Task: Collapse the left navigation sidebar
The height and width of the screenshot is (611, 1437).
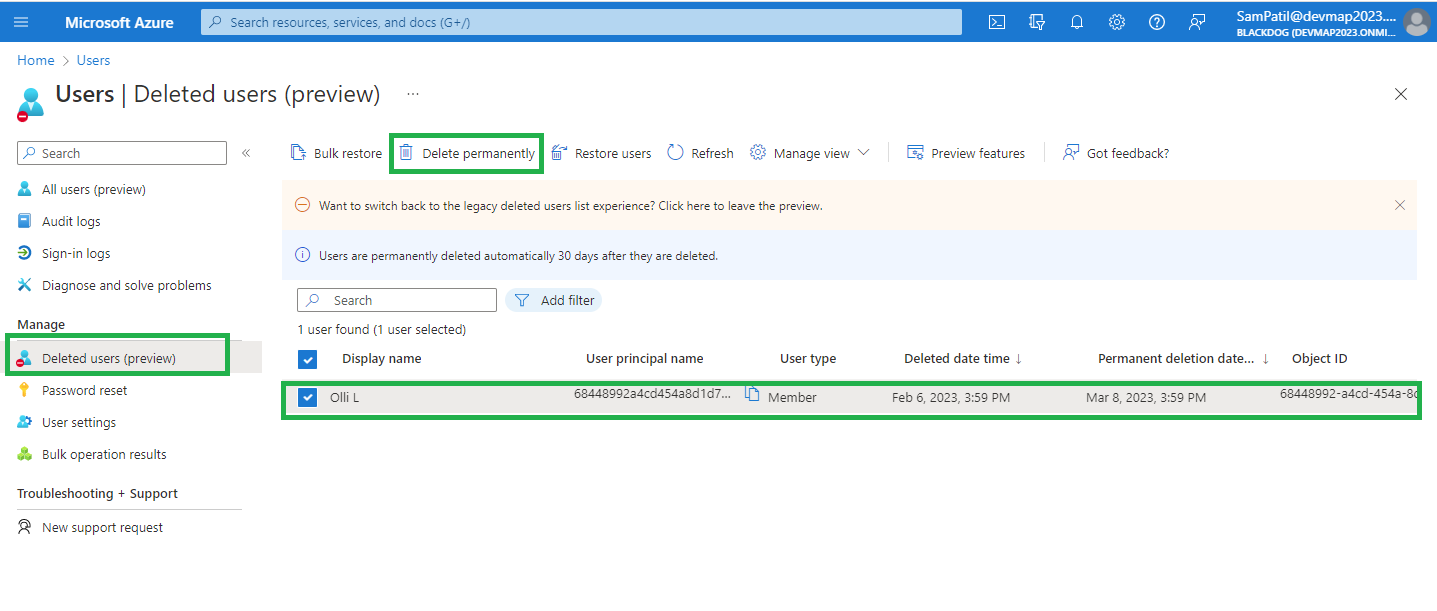Action: coord(246,153)
